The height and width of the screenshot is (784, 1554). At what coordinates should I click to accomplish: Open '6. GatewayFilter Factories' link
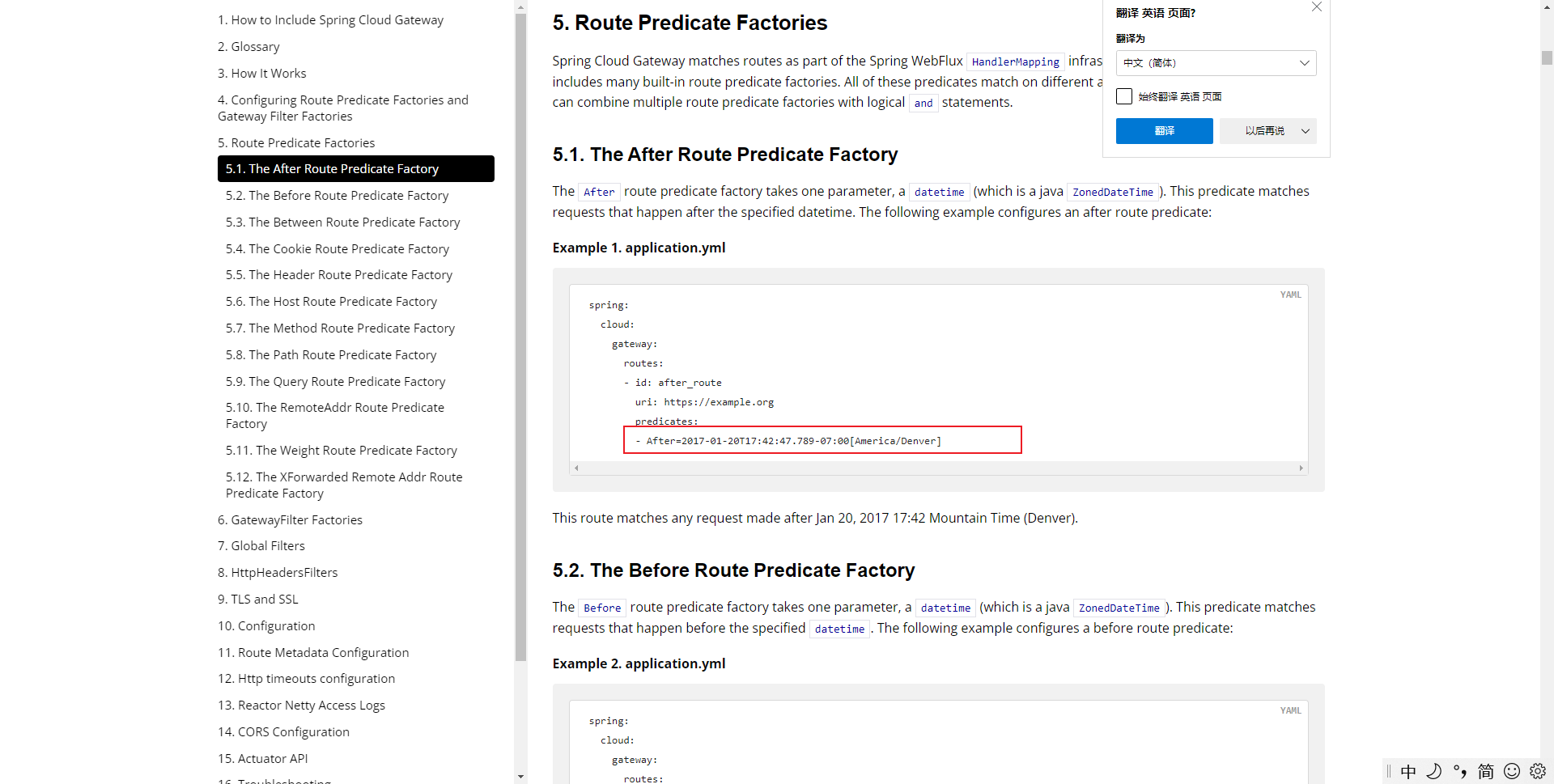[x=290, y=520]
